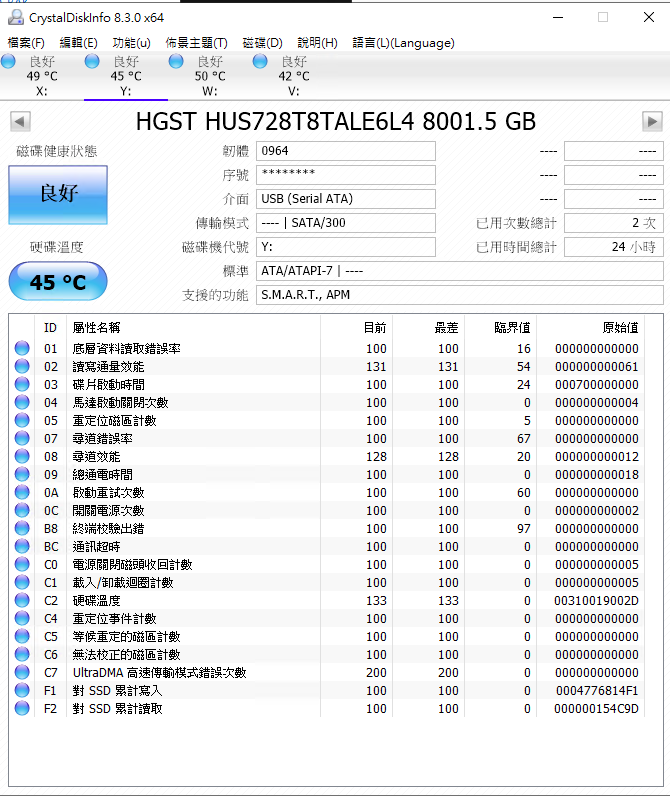
Task: Click status orb for drive W:
Action: [x=177, y=62]
